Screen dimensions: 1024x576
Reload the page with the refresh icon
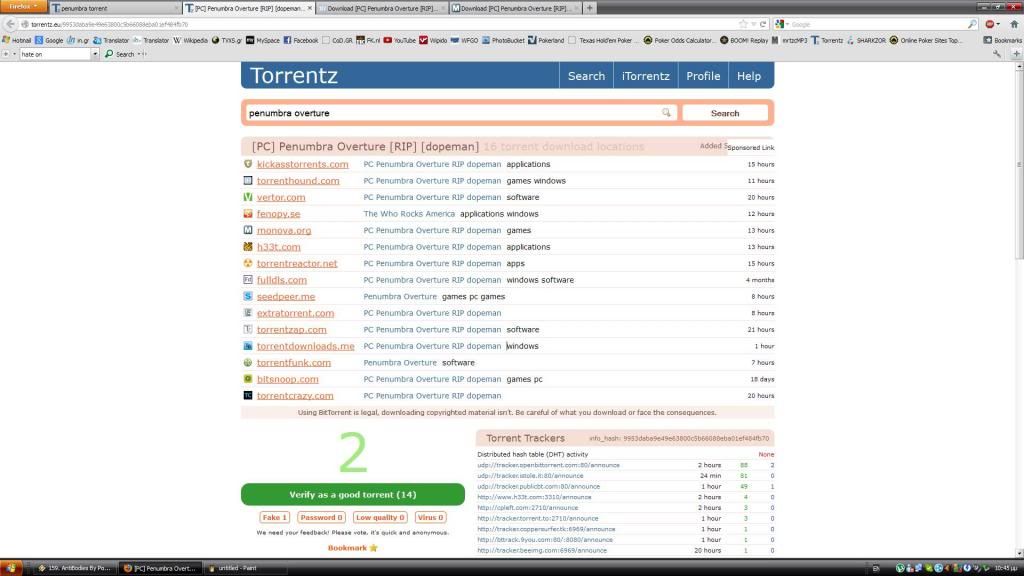pos(763,24)
